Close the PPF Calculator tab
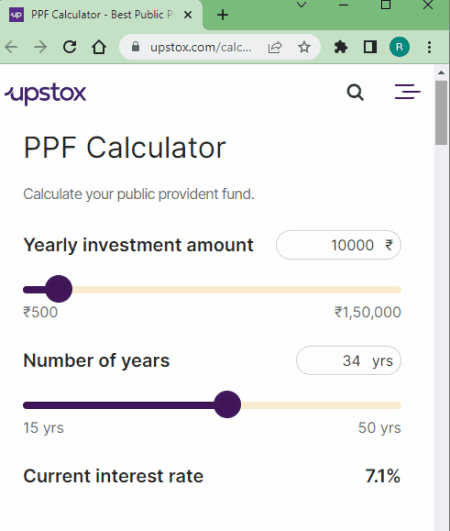 coord(188,15)
